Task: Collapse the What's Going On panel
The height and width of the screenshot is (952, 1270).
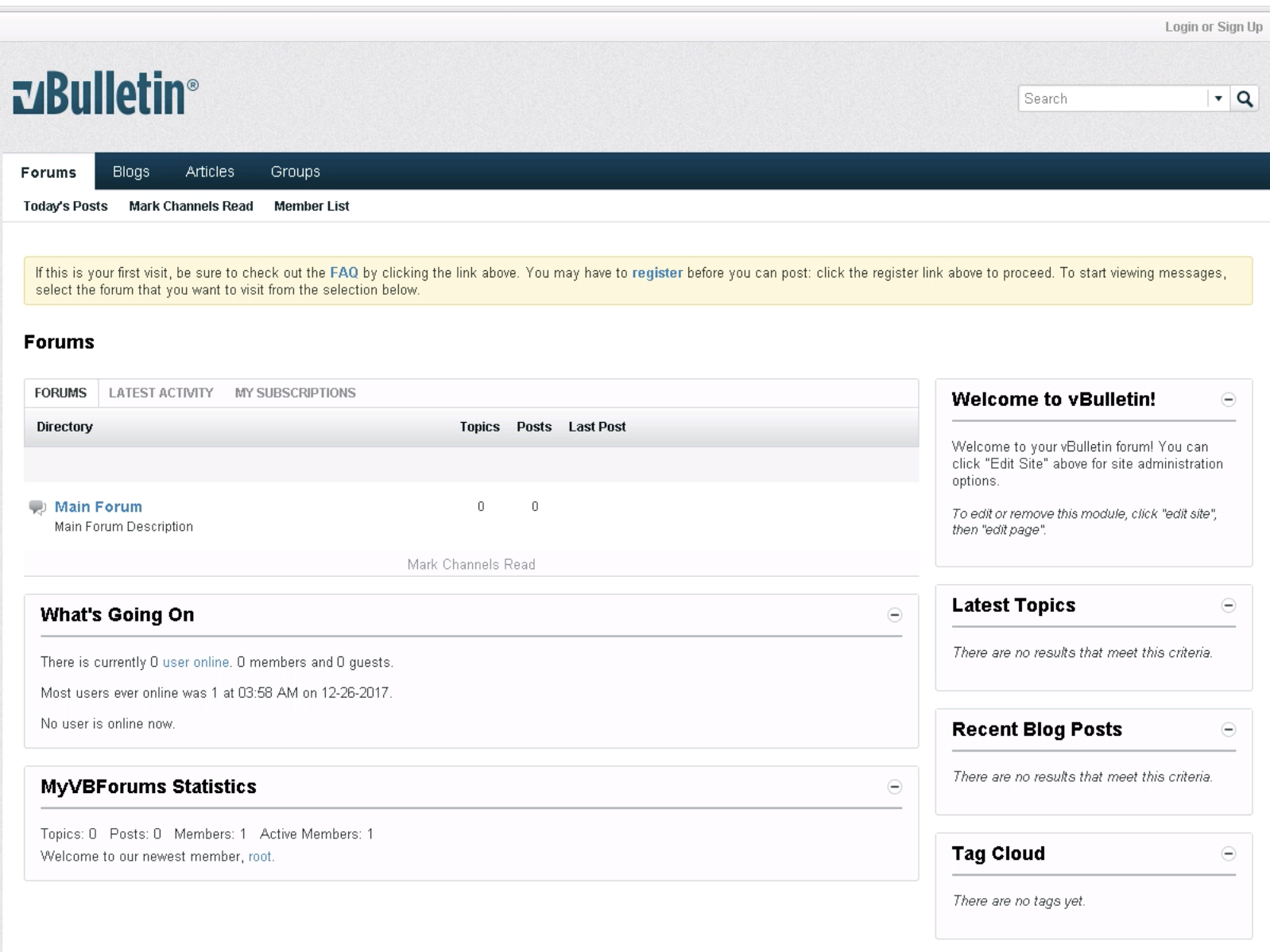Action: point(894,615)
